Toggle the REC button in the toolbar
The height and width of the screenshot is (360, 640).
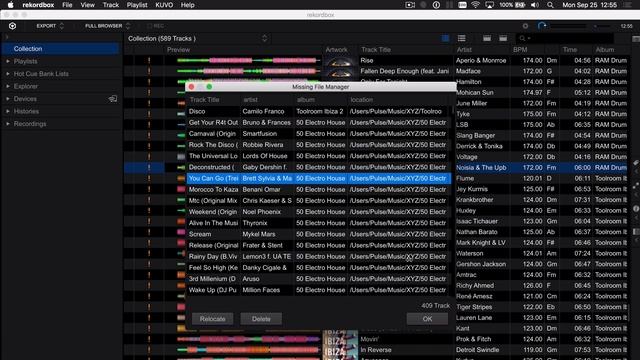click(155, 26)
